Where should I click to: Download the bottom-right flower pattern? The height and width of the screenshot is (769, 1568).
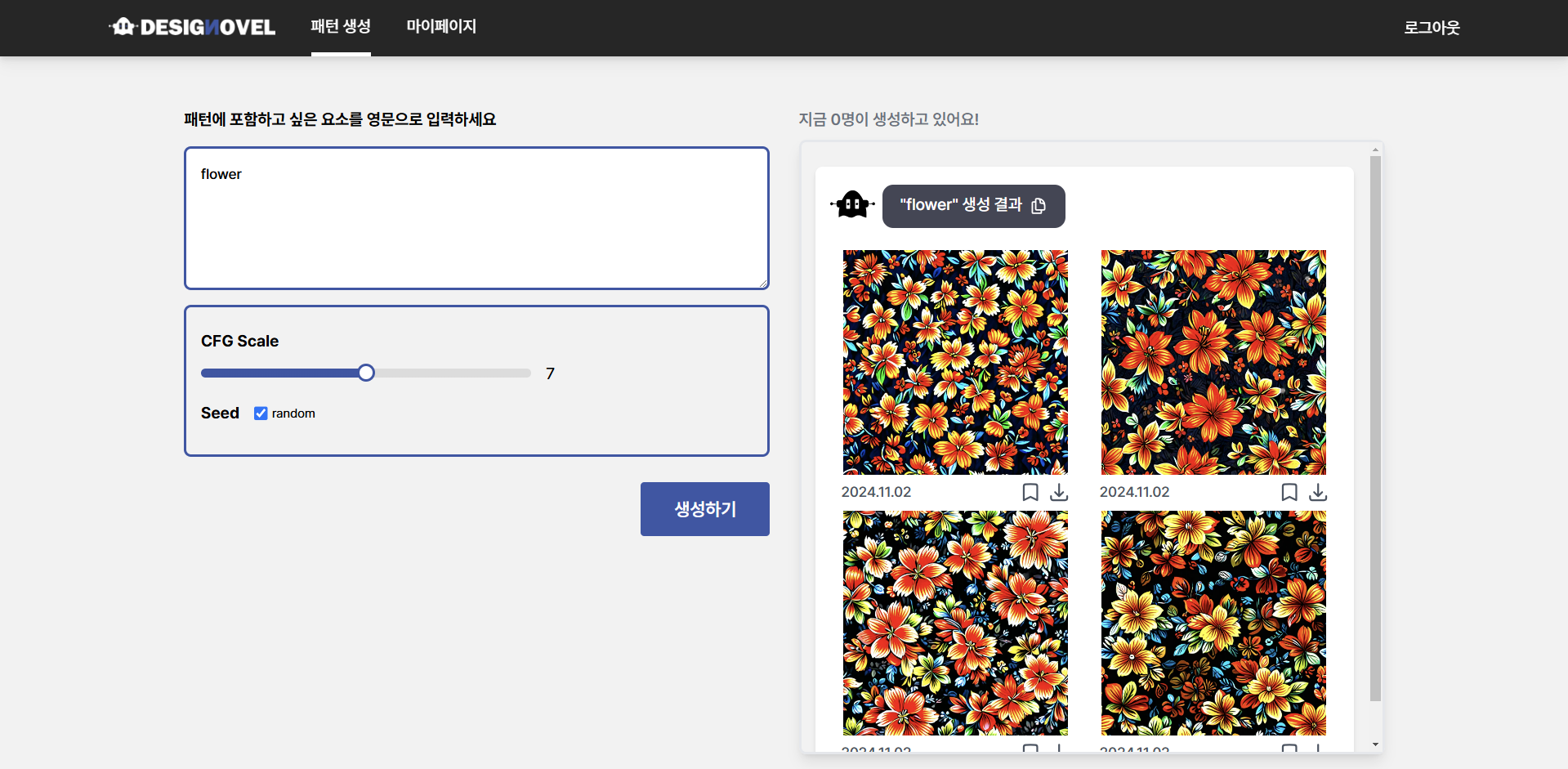click(x=1318, y=751)
